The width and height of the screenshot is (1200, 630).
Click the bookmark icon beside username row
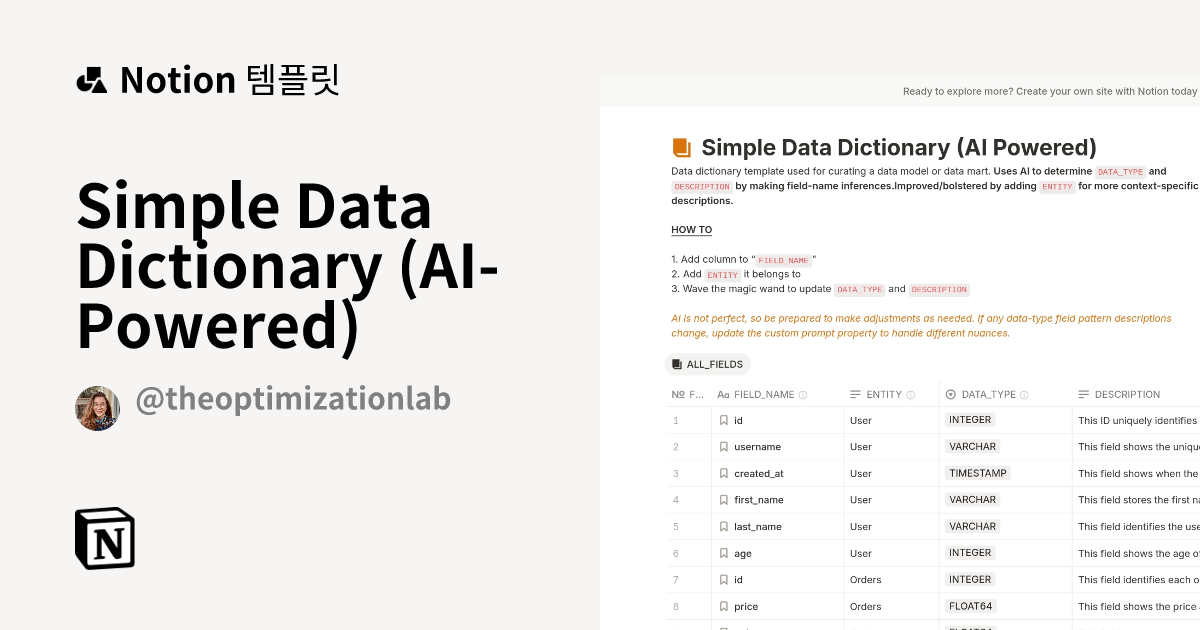click(724, 446)
